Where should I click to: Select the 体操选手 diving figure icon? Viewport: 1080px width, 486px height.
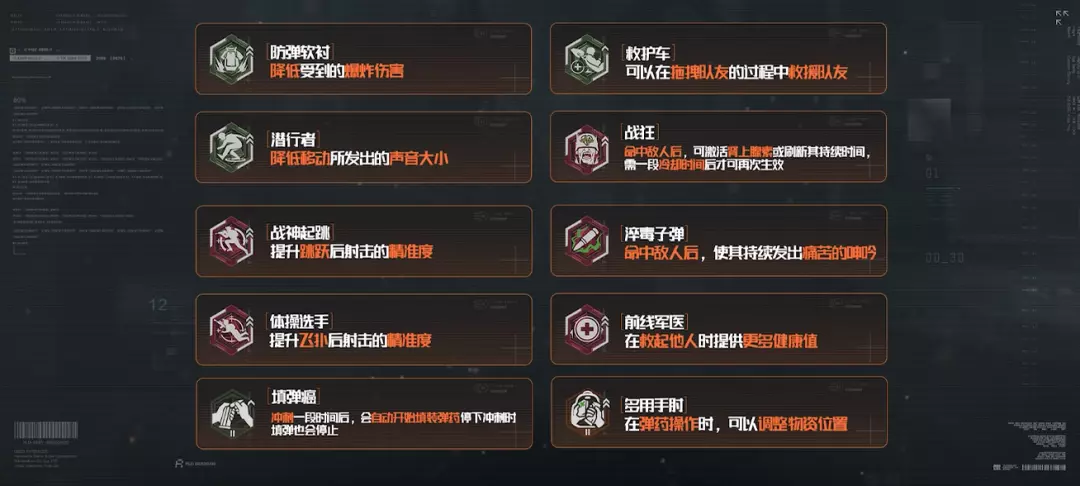(231, 328)
